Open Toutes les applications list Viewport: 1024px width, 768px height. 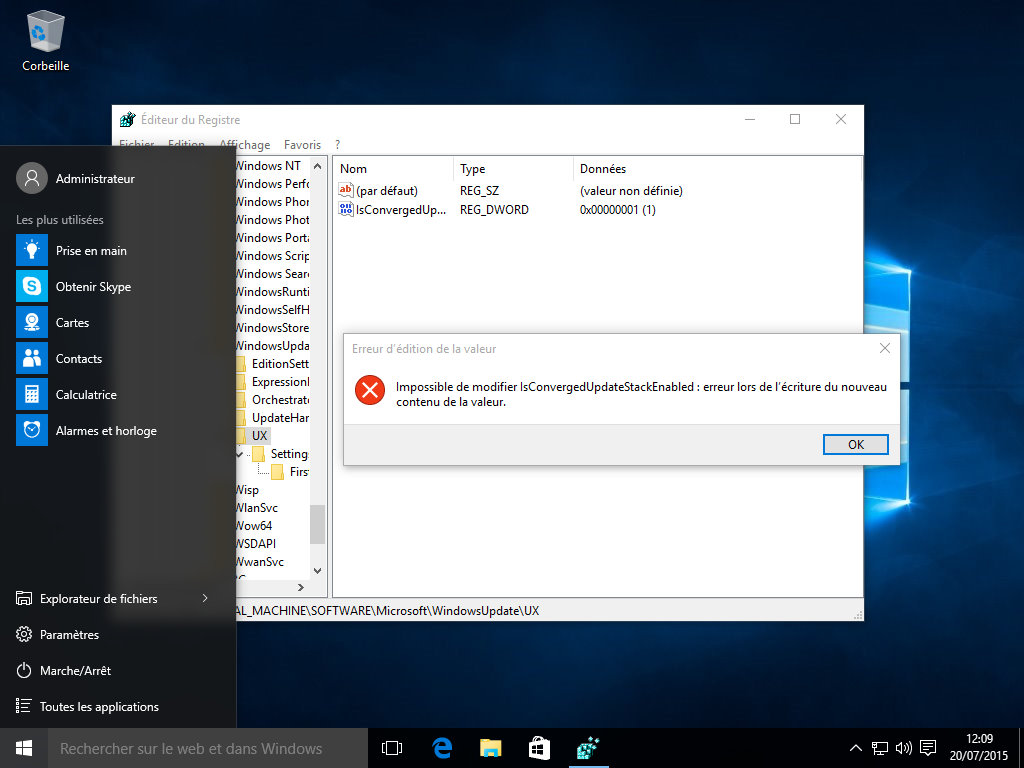(x=99, y=707)
